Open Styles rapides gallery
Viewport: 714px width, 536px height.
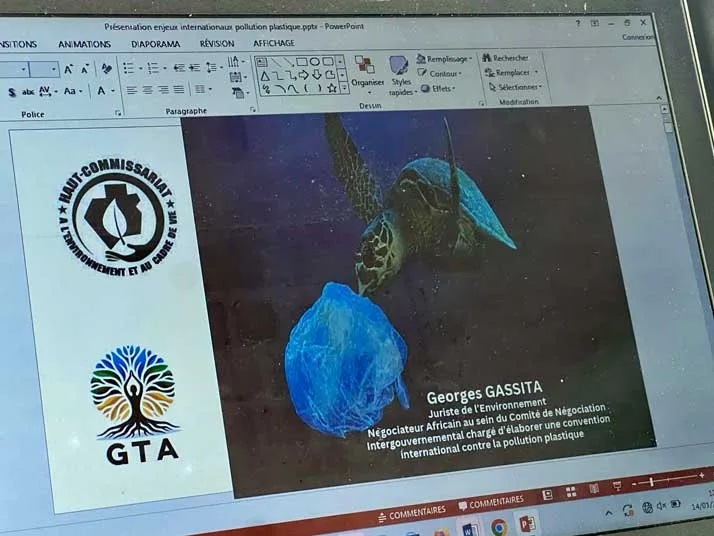pos(401,76)
